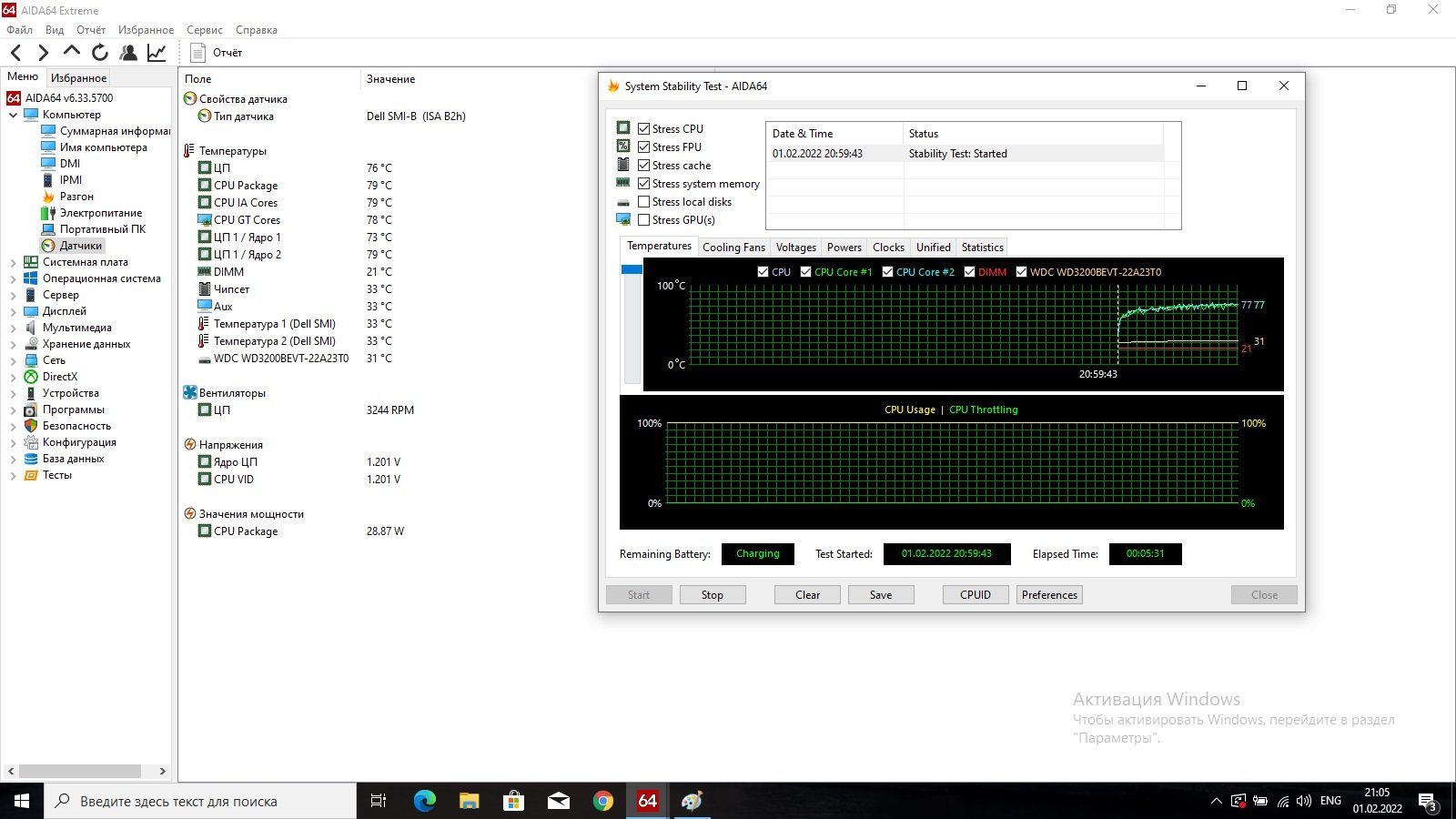1456x819 pixels.
Task: Expand the Системная плата tree node
Action: tap(13, 262)
